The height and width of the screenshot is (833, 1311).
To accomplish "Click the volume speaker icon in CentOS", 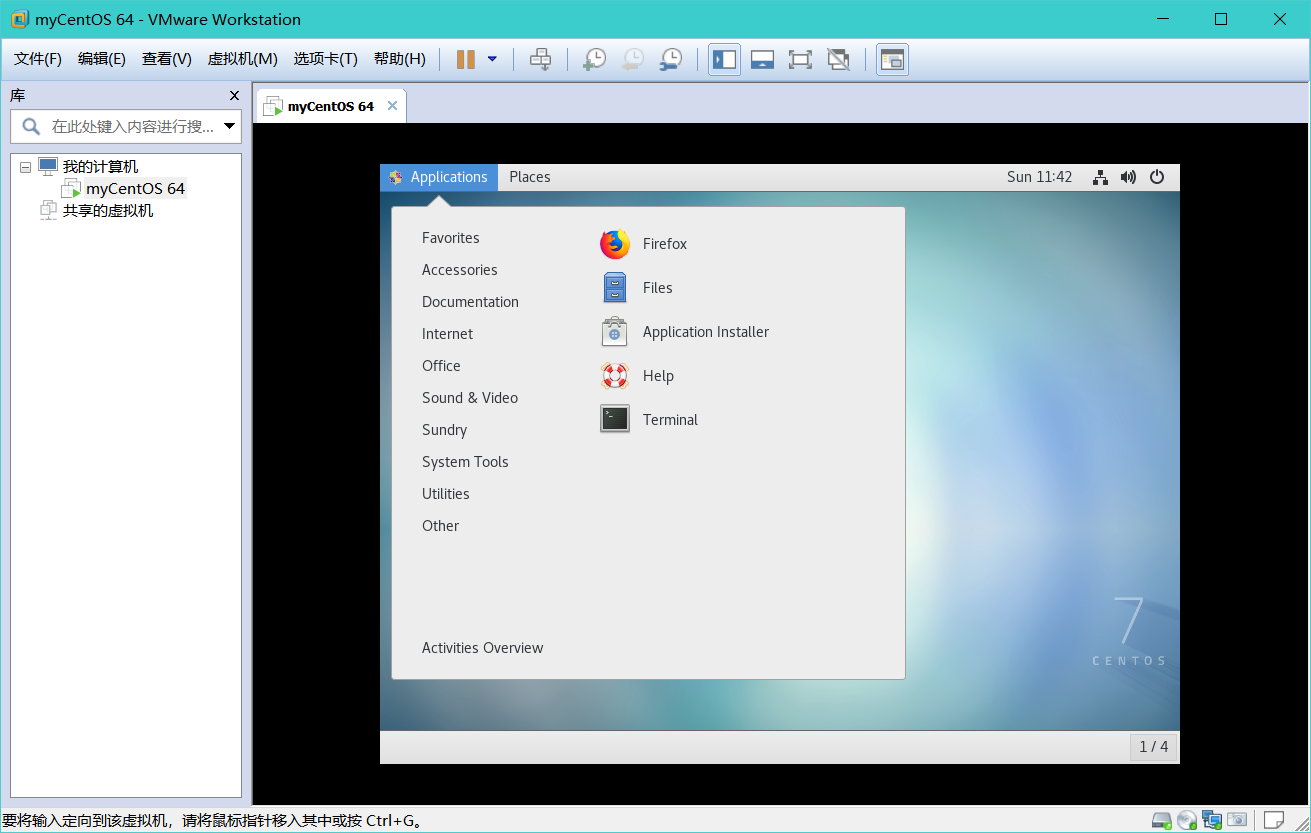I will click(x=1128, y=177).
